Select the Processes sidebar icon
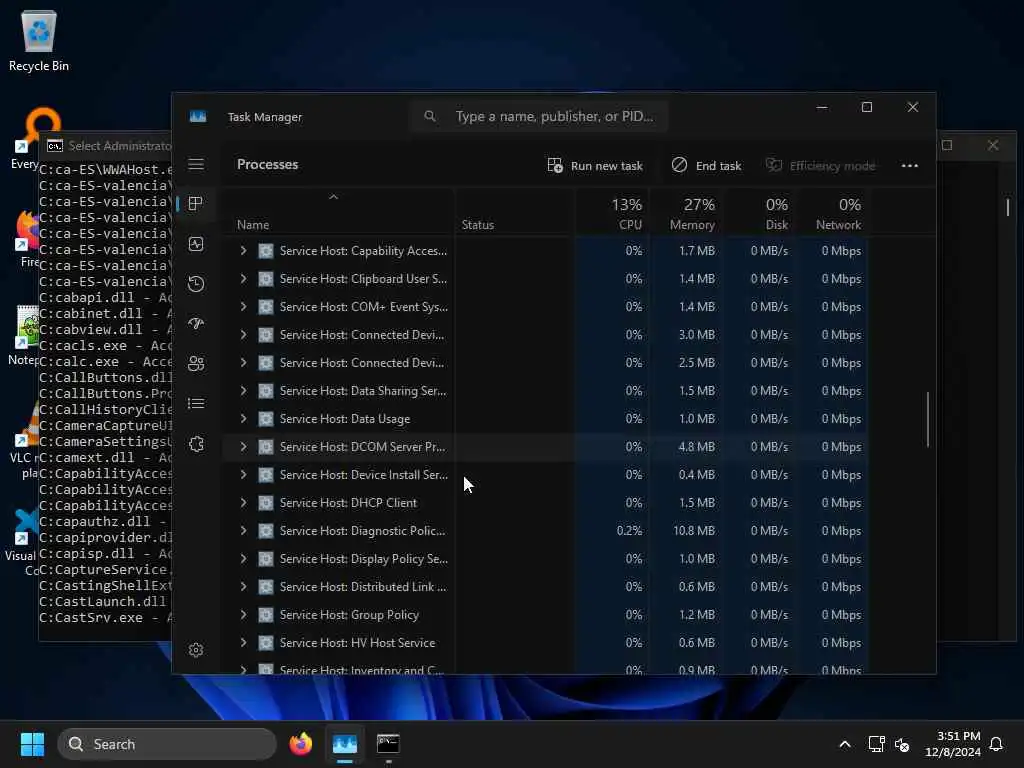The height and width of the screenshot is (768, 1024). pos(196,204)
